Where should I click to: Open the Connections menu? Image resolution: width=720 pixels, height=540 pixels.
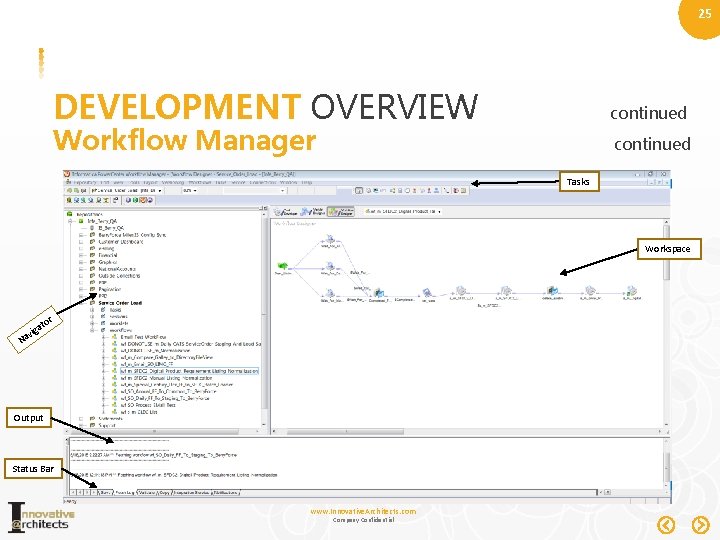click(x=264, y=182)
